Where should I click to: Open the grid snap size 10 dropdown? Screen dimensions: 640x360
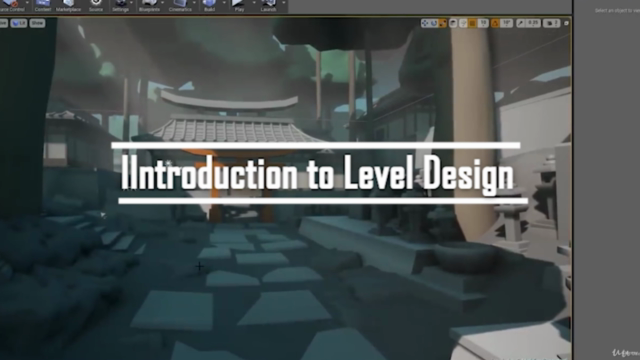click(x=484, y=23)
